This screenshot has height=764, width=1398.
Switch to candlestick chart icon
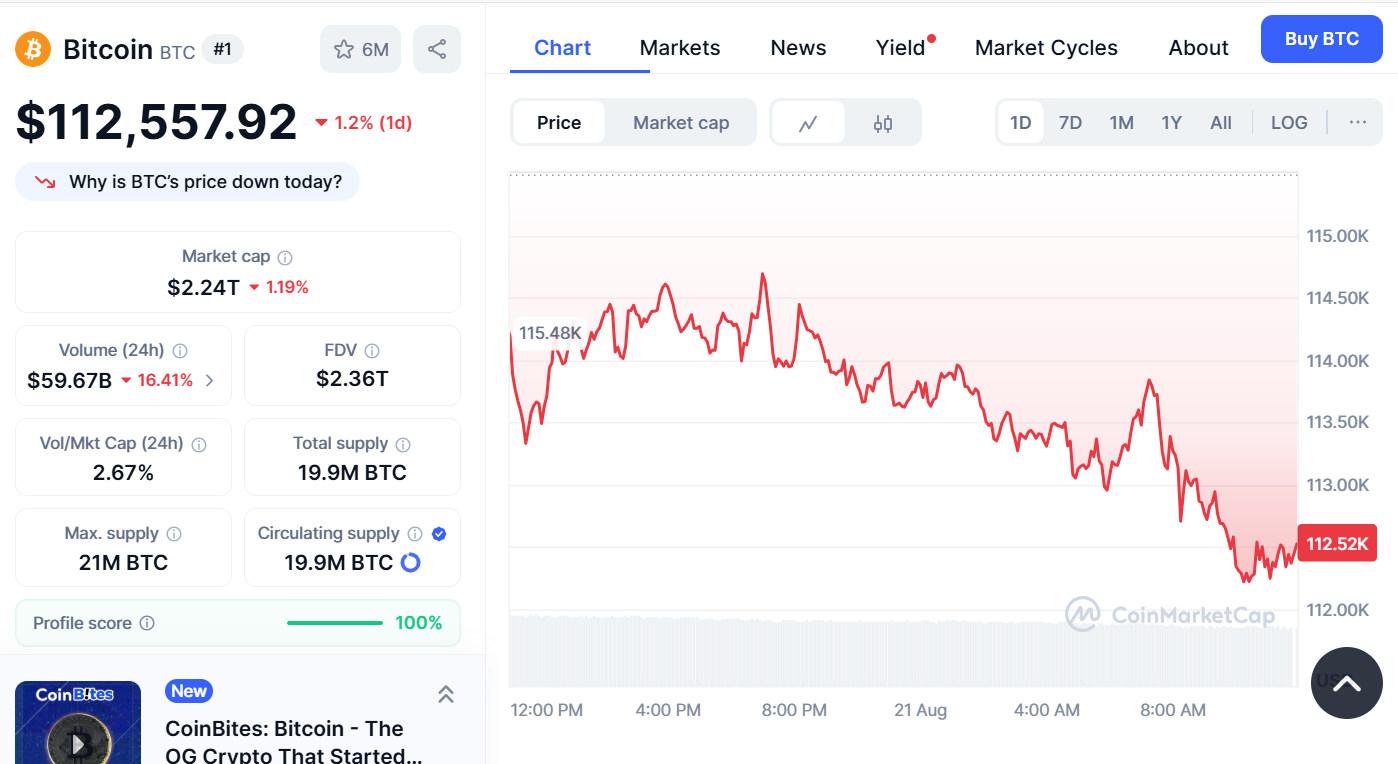(882, 123)
